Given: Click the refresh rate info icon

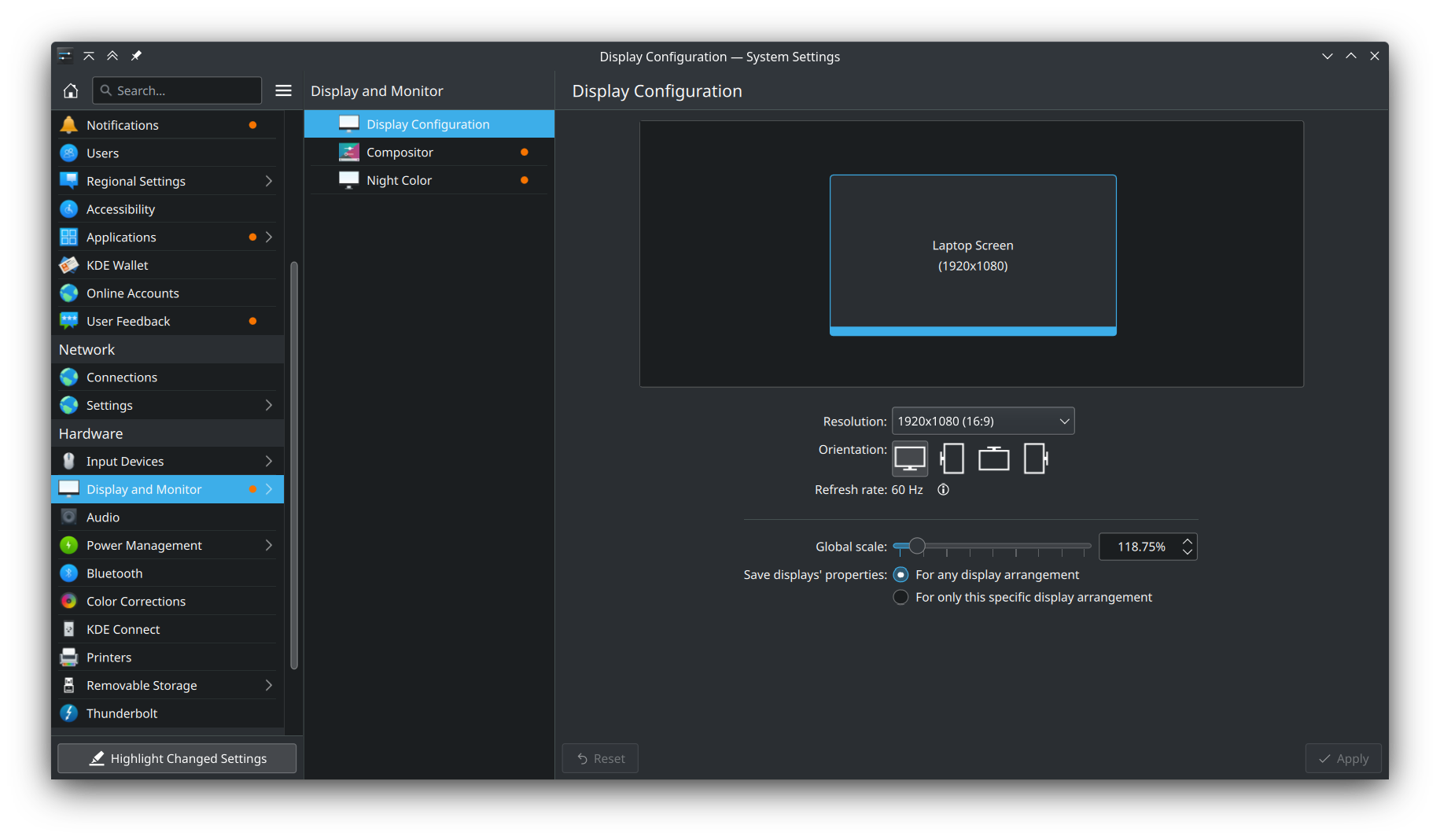Looking at the screenshot, I should 943,490.
